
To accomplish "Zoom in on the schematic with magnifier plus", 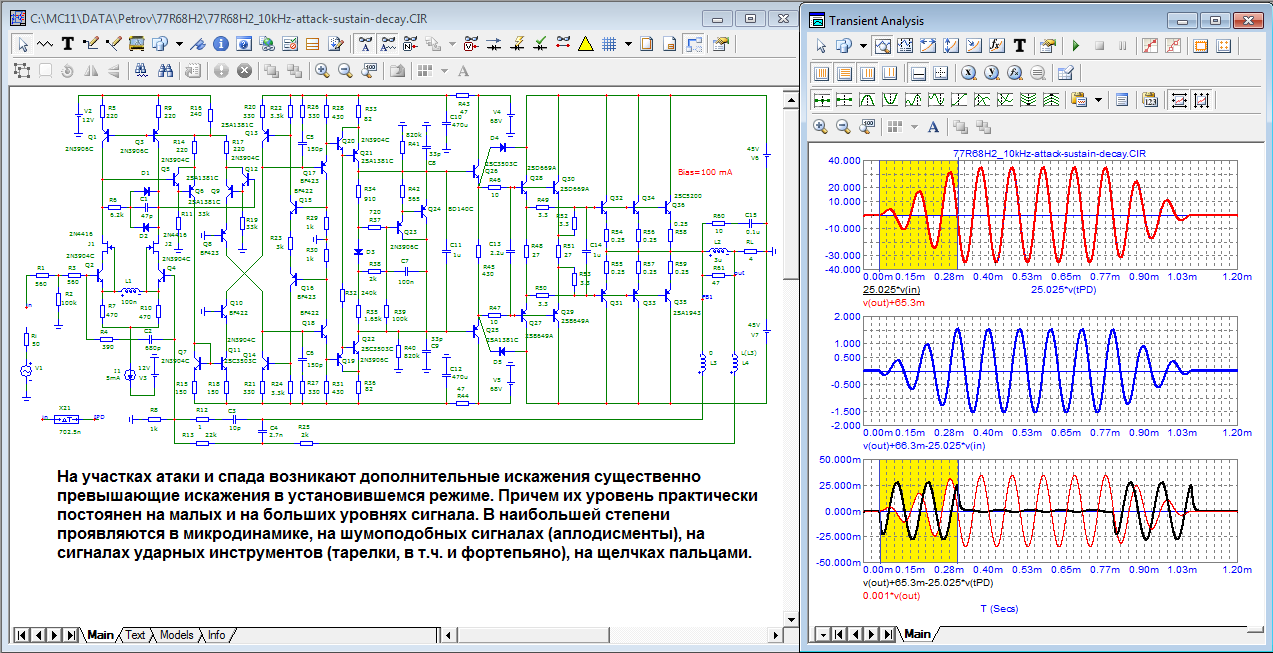I will (x=322, y=71).
